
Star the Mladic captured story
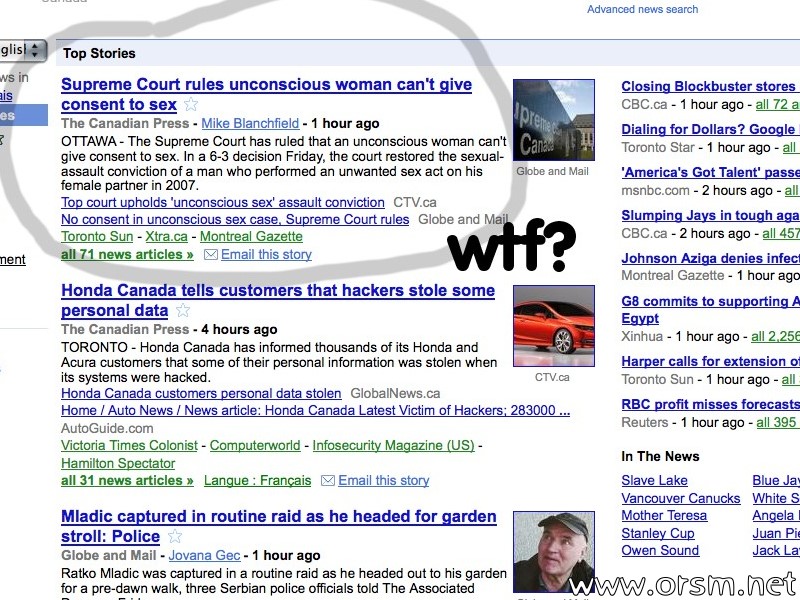pyautogui.click(x=174, y=536)
